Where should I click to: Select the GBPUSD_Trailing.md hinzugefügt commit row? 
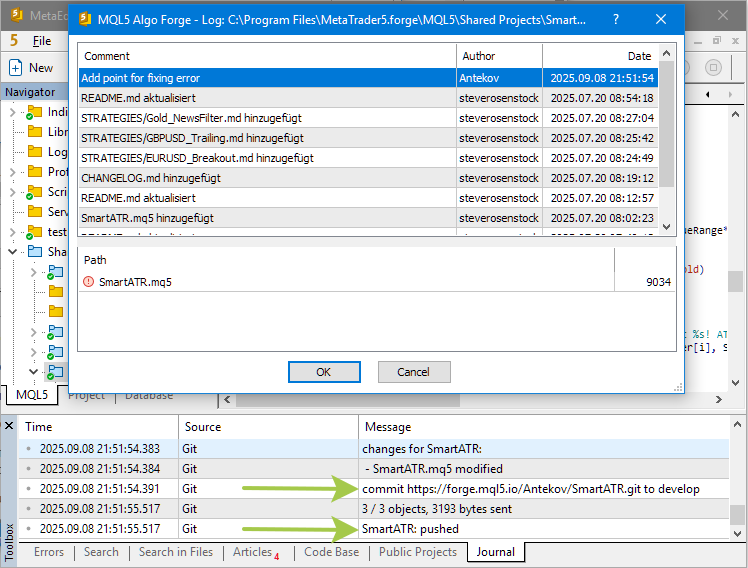pos(368,138)
